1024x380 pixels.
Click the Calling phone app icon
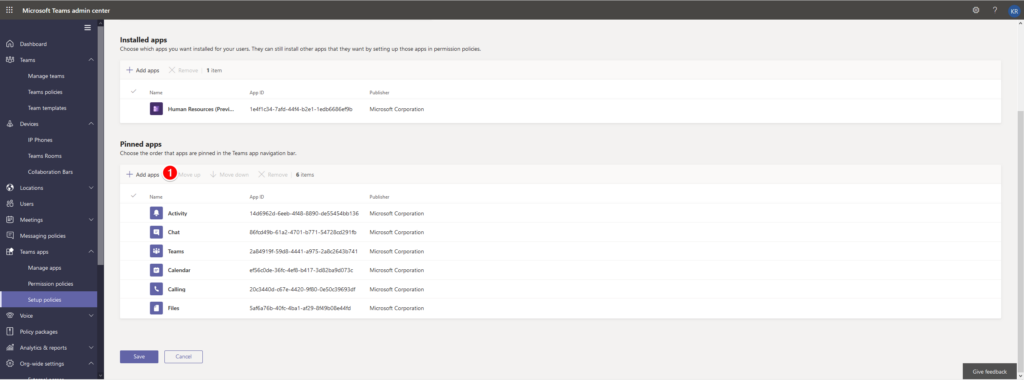coord(156,289)
